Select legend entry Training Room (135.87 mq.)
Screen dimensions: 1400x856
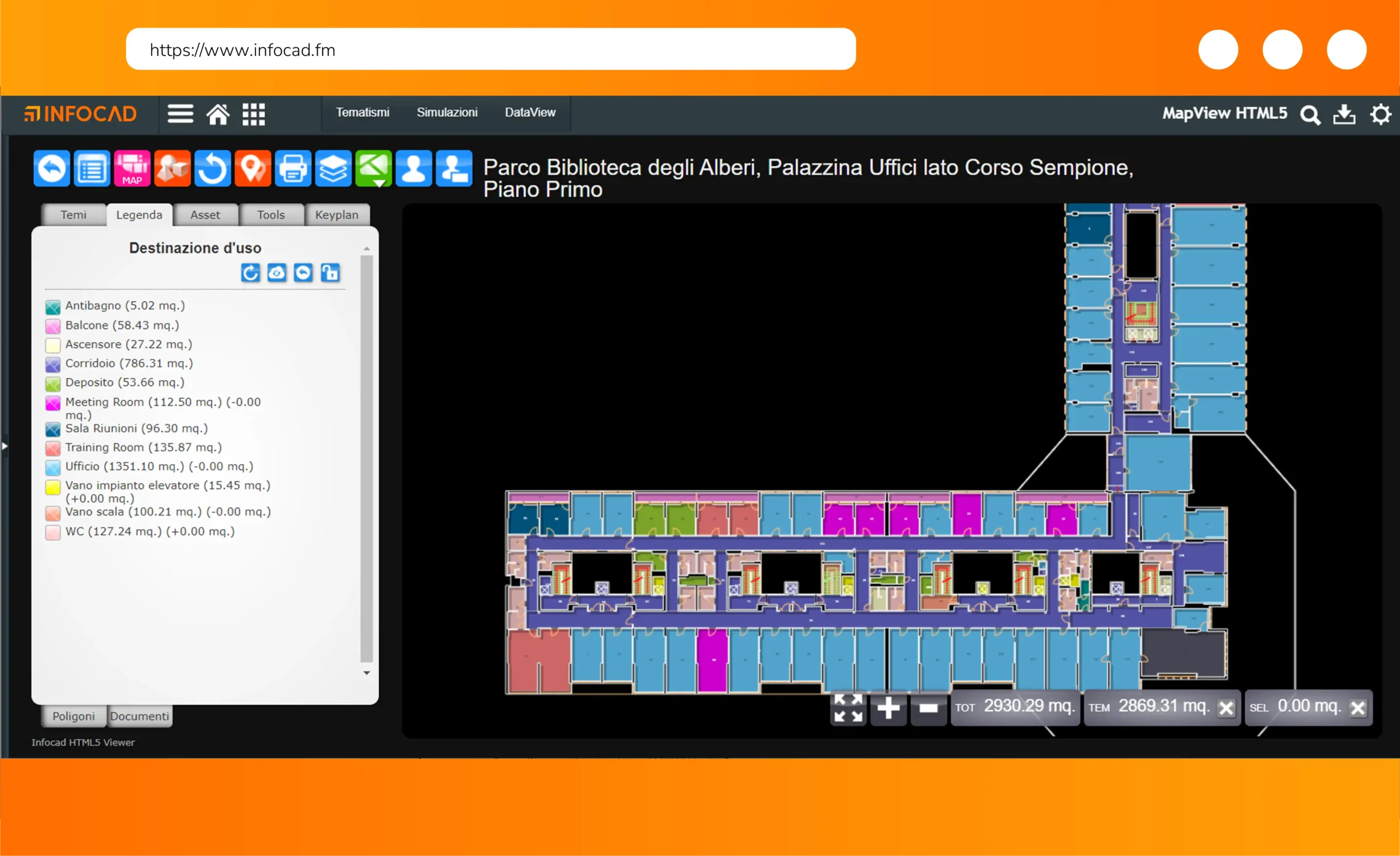143,448
